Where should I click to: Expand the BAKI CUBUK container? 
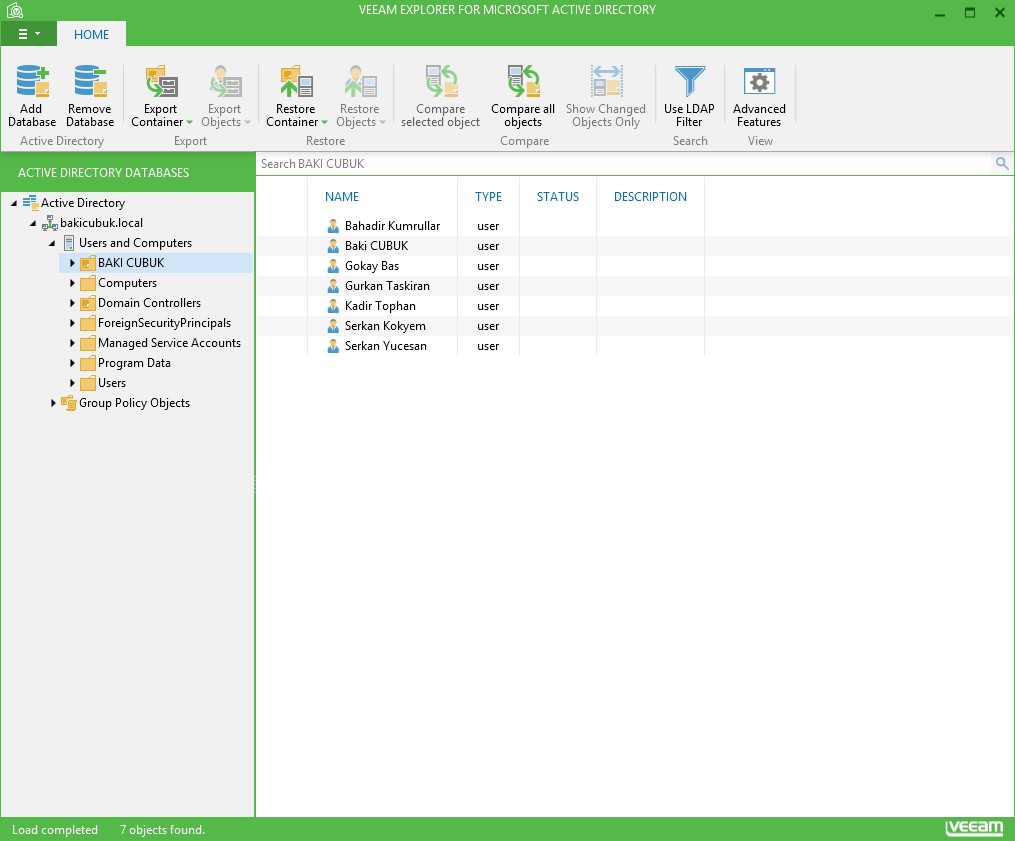click(x=72, y=264)
